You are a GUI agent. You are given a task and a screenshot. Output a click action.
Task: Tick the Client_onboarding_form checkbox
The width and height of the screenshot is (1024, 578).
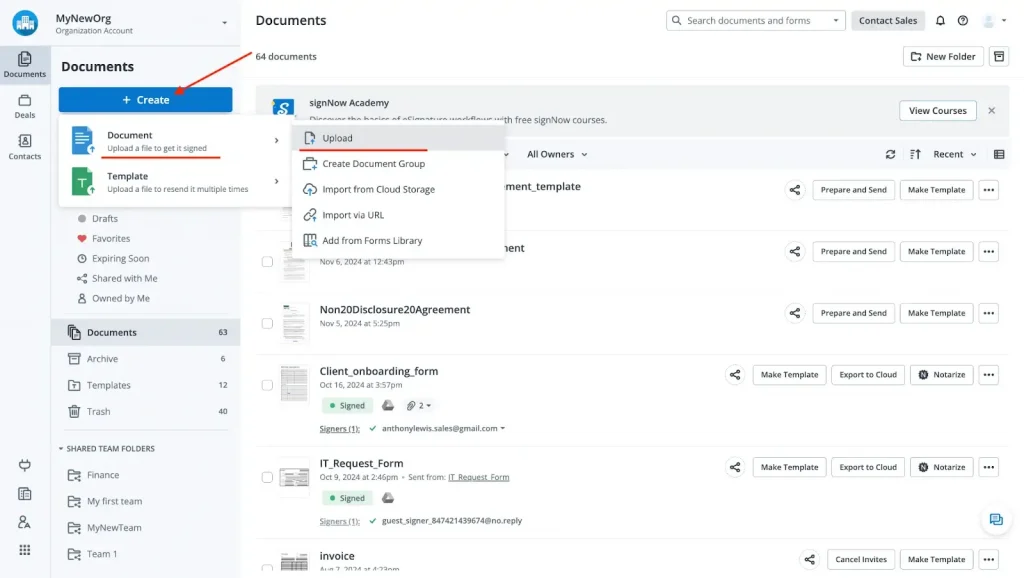[267, 385]
